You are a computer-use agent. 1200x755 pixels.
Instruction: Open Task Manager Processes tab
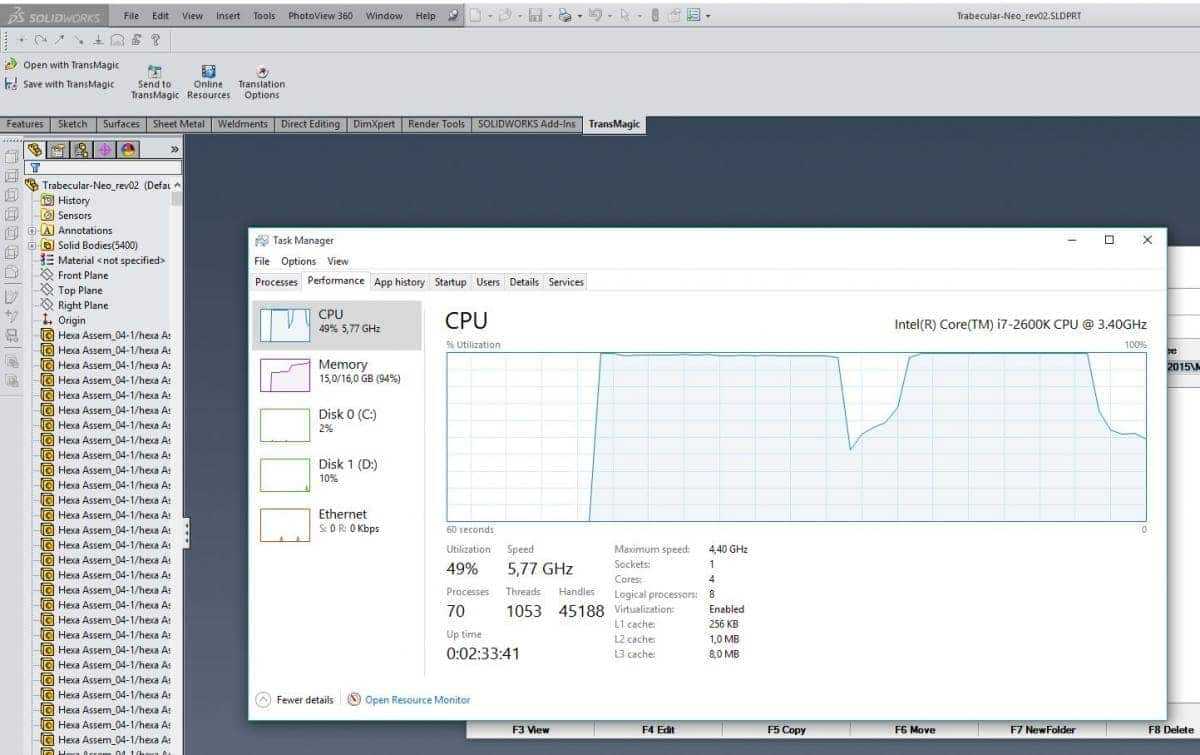(x=277, y=282)
